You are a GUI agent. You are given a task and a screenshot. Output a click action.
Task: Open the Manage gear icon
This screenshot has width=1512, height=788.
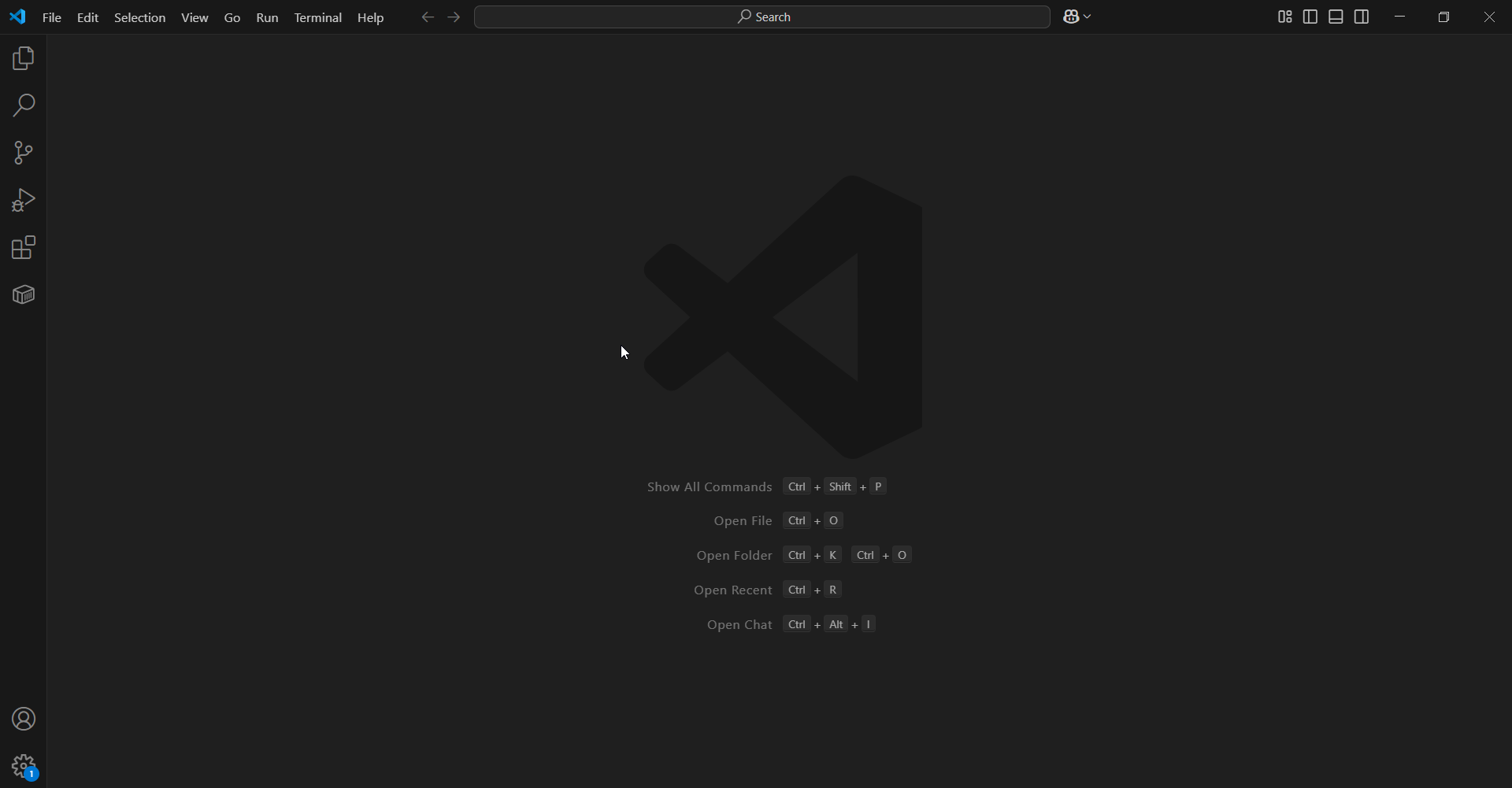(24, 766)
